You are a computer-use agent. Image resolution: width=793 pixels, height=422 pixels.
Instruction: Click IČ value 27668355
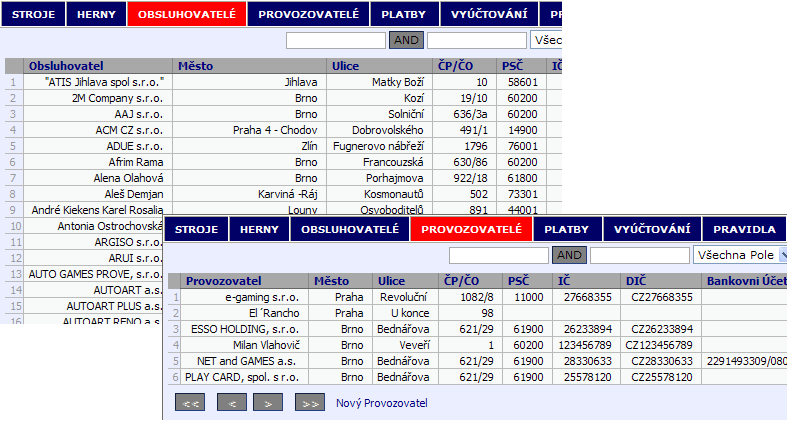click(x=588, y=297)
